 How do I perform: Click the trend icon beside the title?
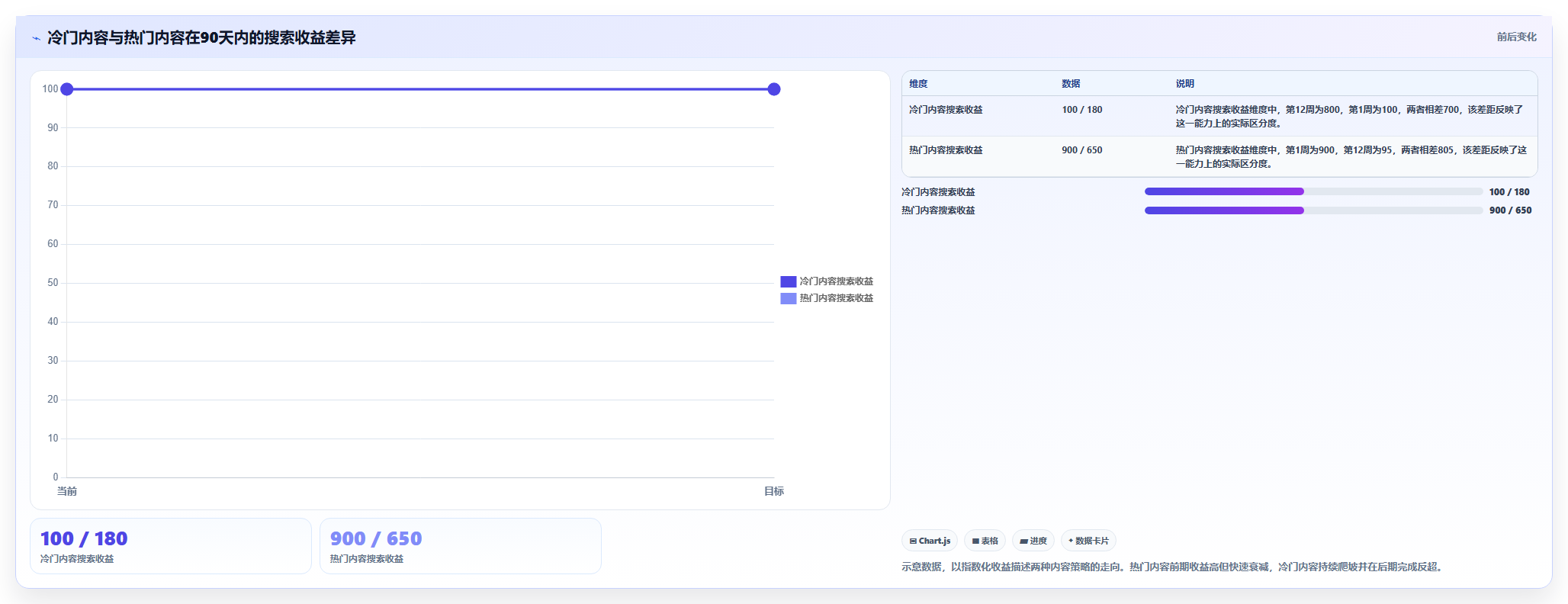point(36,38)
